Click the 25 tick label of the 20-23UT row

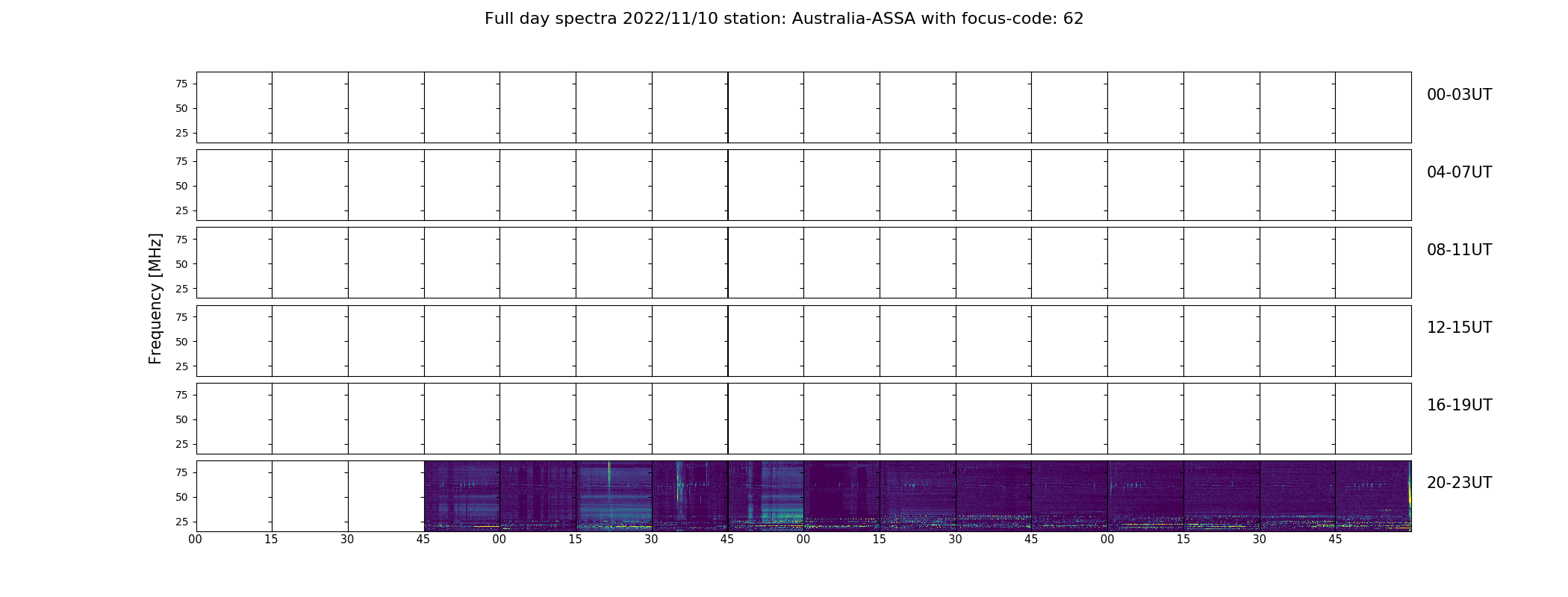(181, 522)
